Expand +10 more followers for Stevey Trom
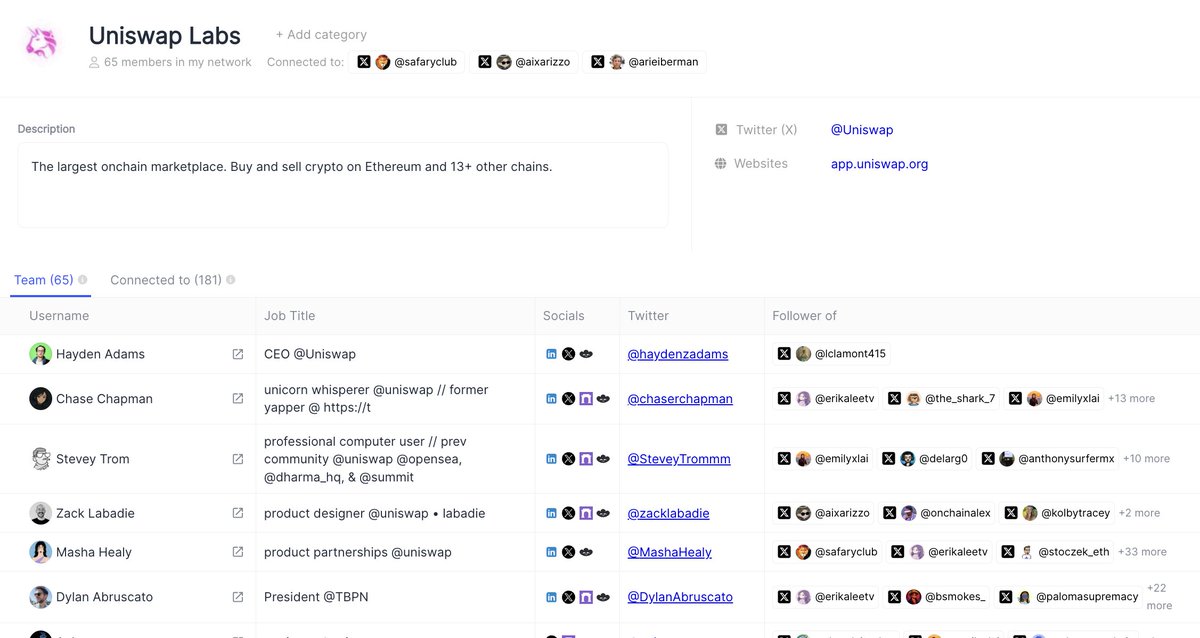The height and width of the screenshot is (638, 1200). pos(1146,459)
